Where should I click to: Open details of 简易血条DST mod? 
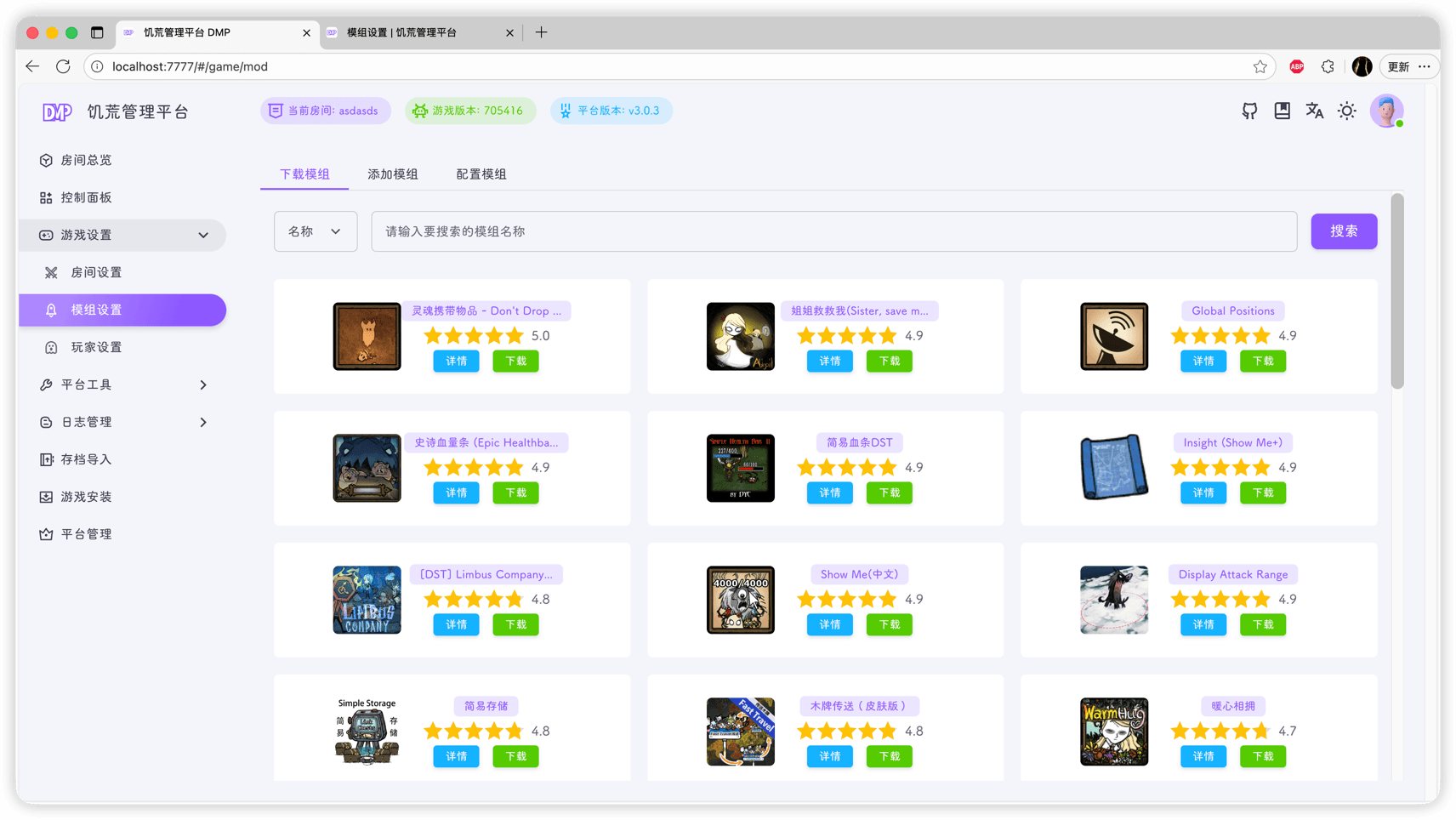click(x=829, y=493)
